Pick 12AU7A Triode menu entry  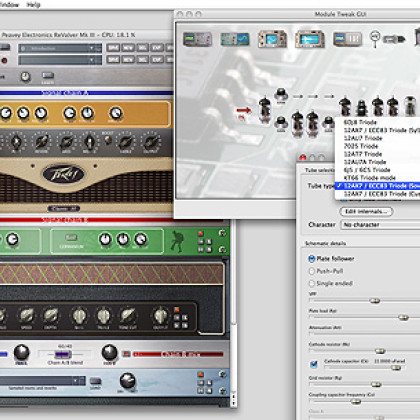click(365, 162)
